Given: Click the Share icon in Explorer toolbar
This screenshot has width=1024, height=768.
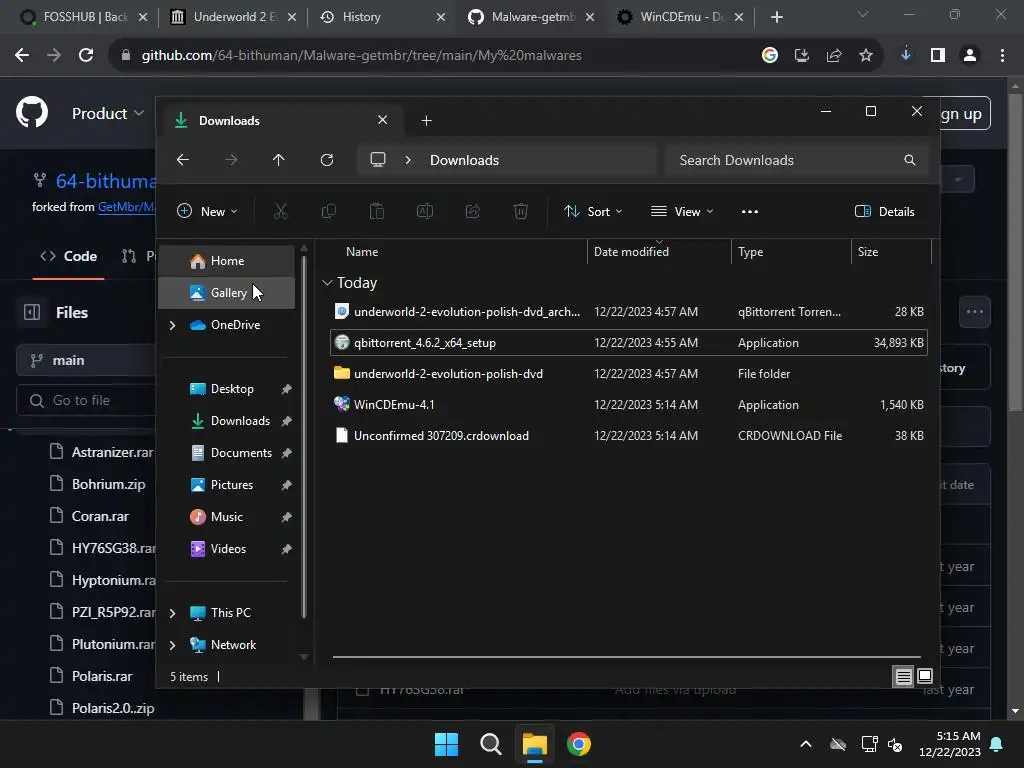Looking at the screenshot, I should coord(473,211).
